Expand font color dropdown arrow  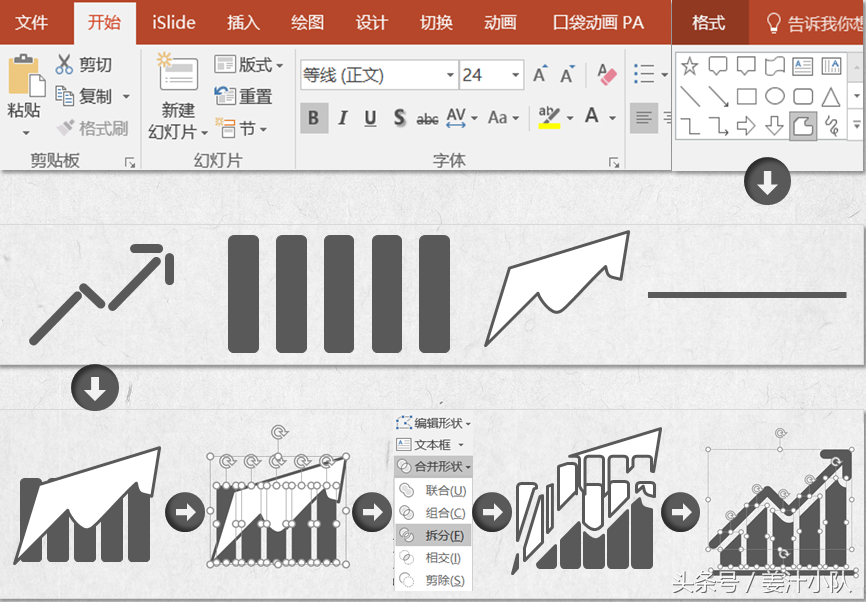(x=612, y=118)
